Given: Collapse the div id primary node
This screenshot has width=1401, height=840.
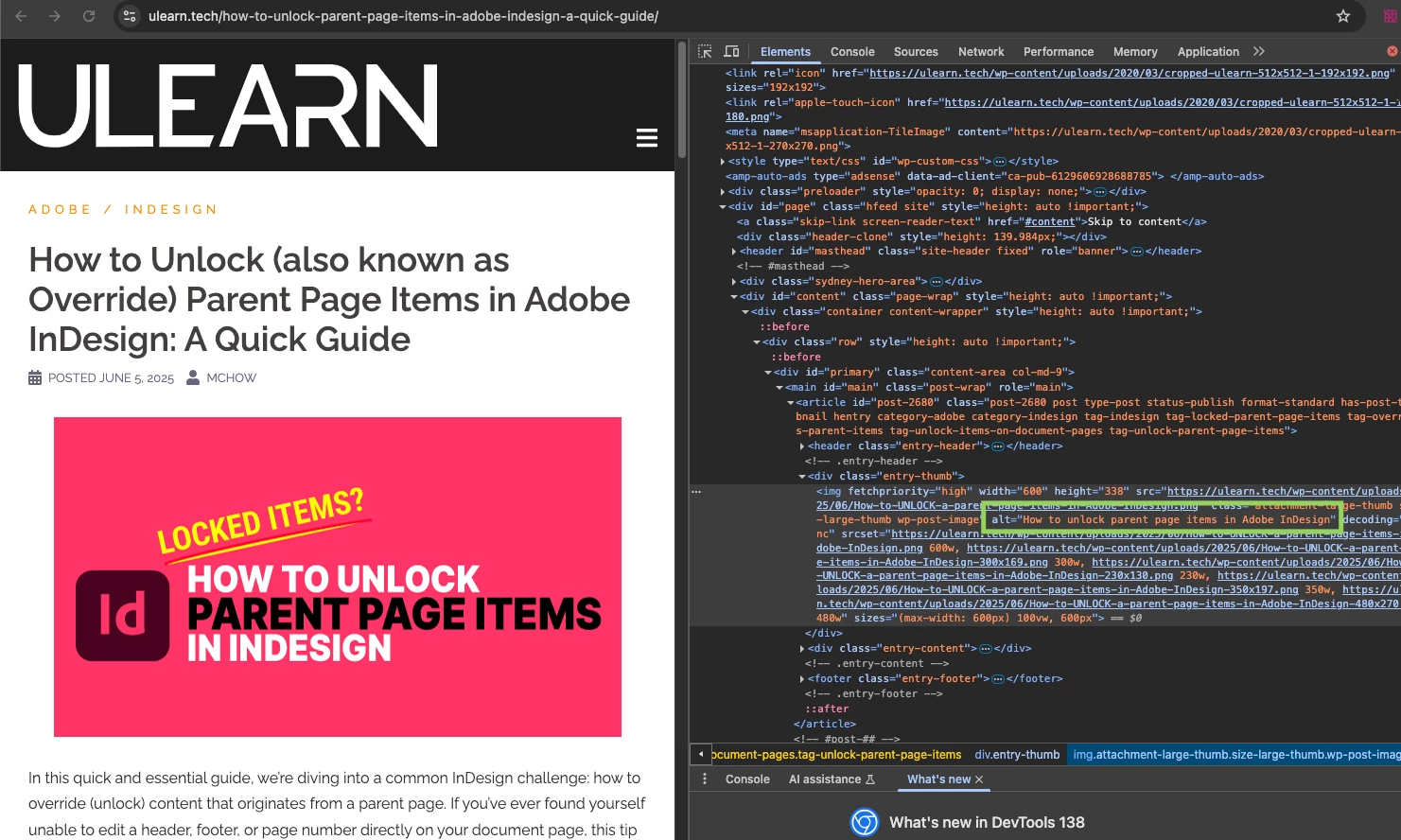Looking at the screenshot, I should coord(768,373).
